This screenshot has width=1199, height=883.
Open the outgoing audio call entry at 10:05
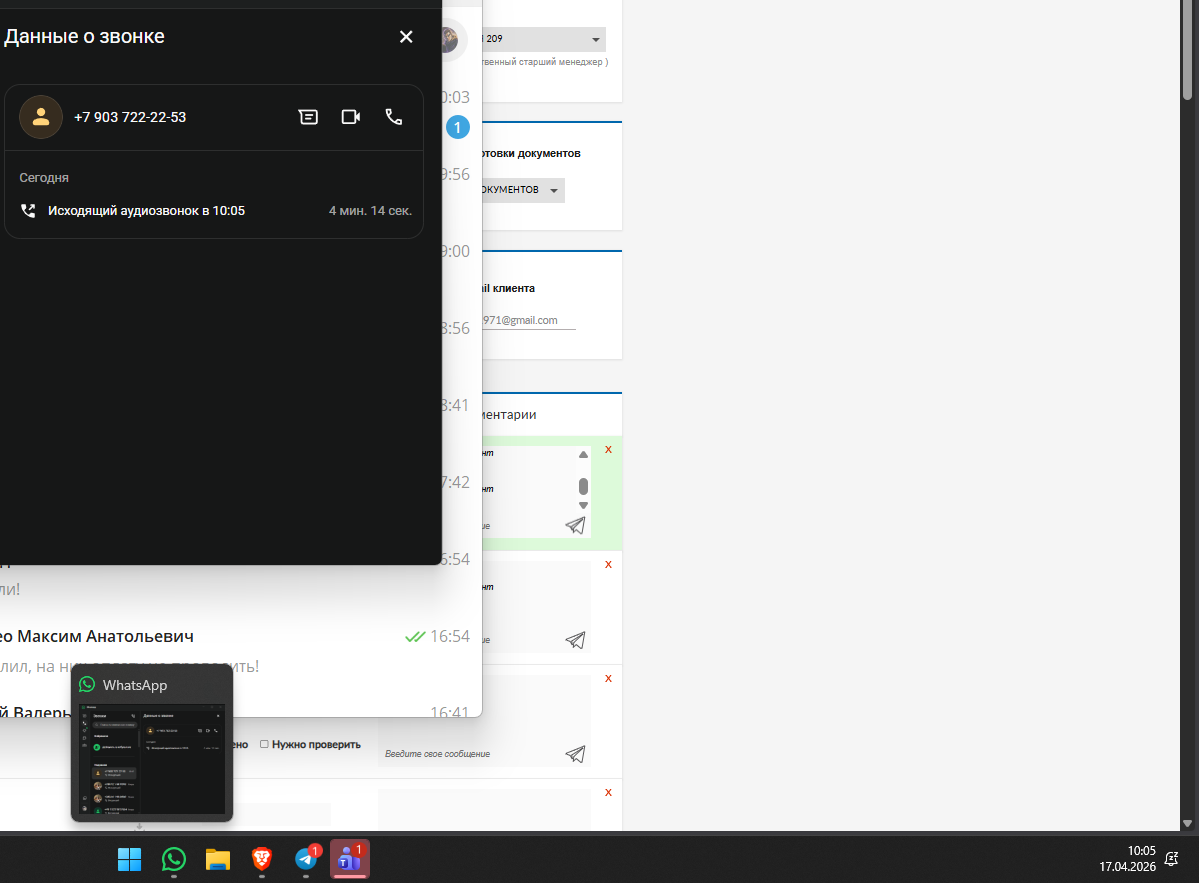click(x=214, y=211)
